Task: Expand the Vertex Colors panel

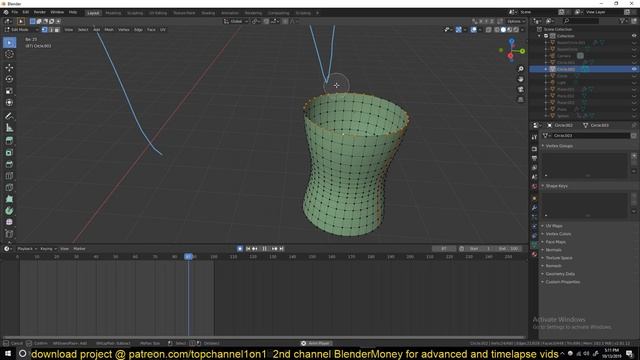Action: coord(558,234)
